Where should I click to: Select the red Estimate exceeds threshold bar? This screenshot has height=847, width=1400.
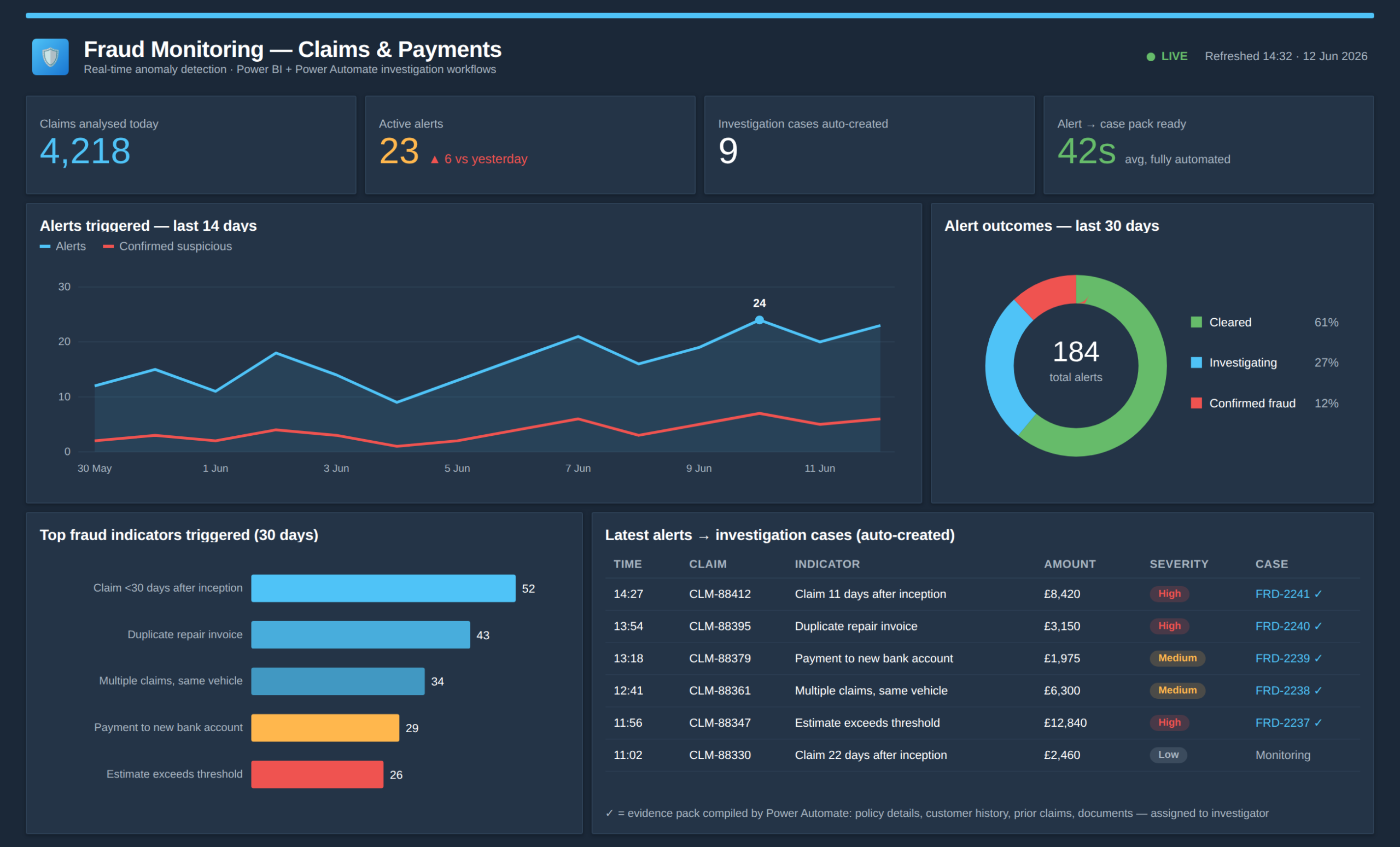317,774
